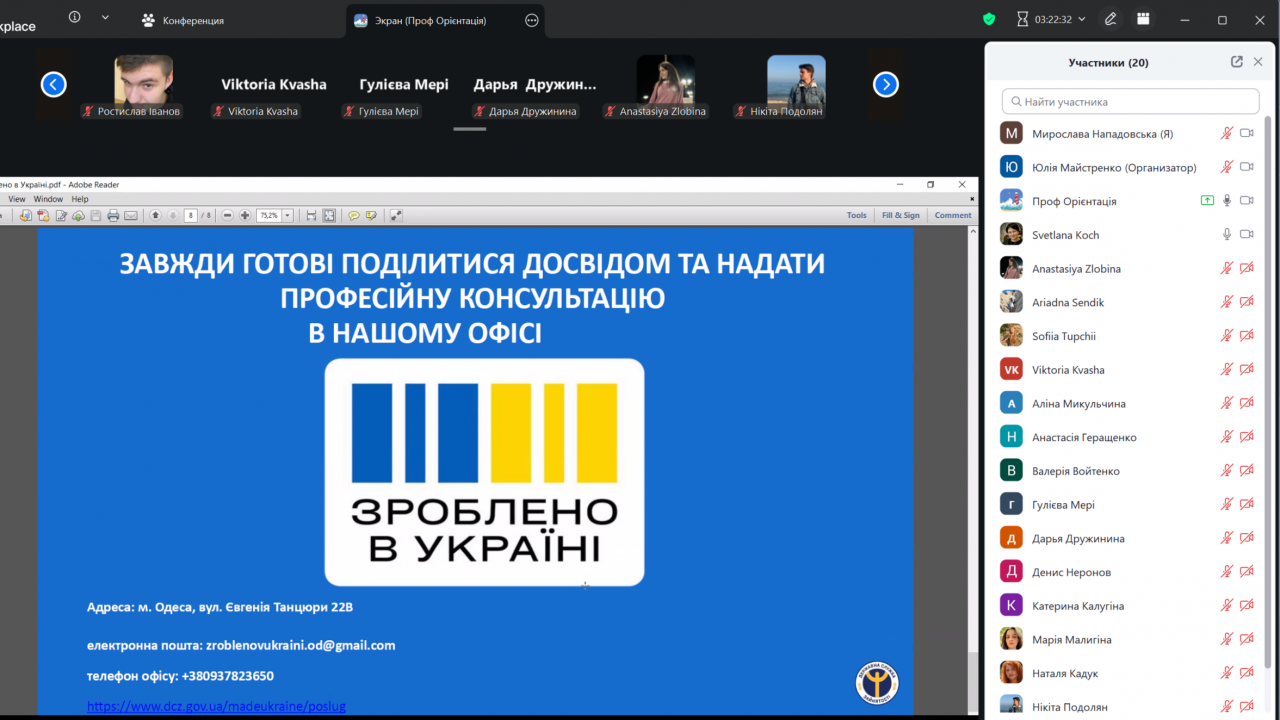Click the Fill & Sign button
Viewport: 1280px width, 720px height.
[900, 215]
